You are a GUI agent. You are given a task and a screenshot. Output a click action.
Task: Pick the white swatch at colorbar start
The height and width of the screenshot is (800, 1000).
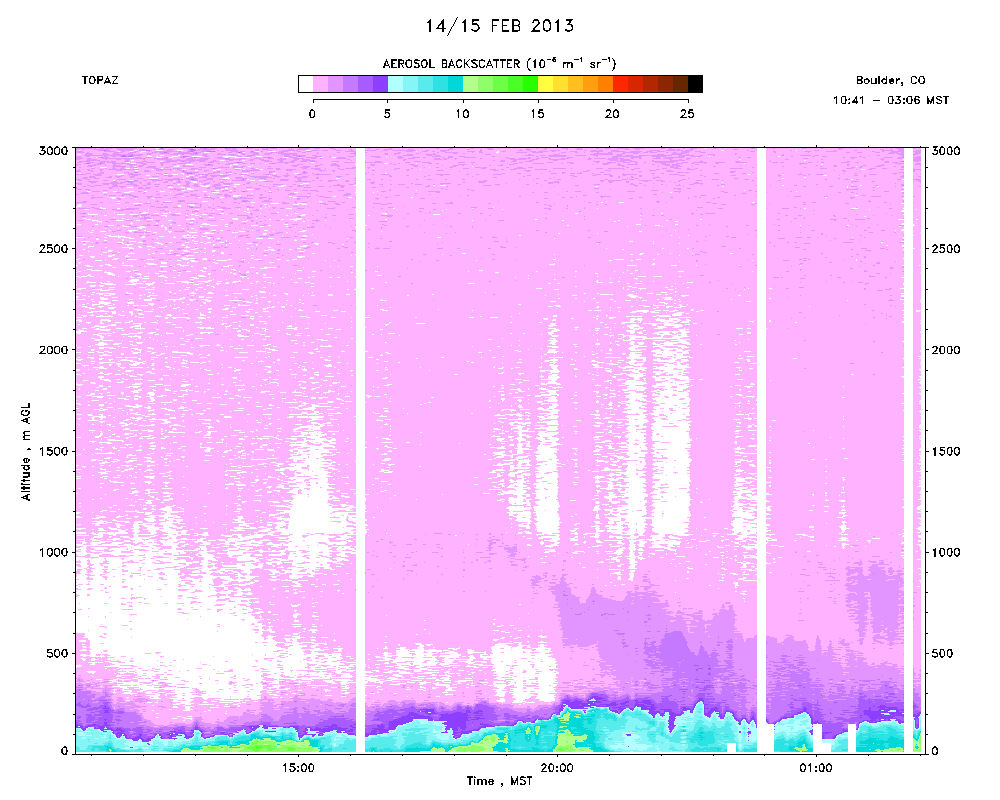(306, 84)
